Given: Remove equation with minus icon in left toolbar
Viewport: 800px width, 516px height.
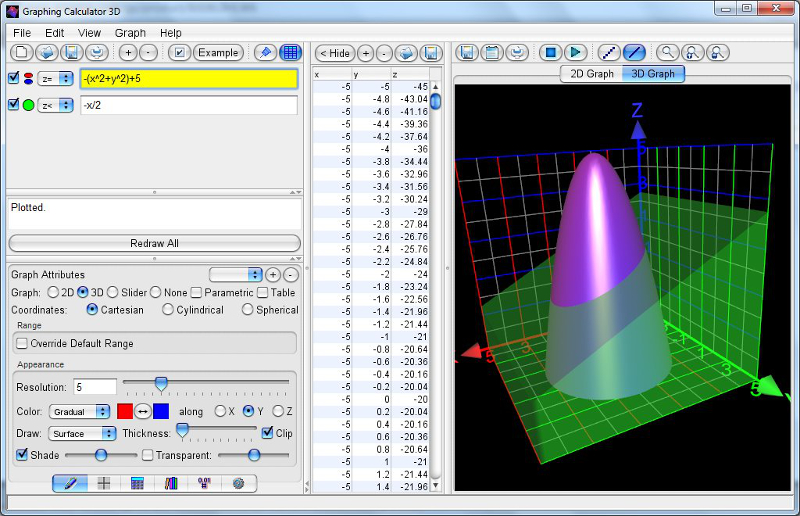Looking at the screenshot, I should [x=148, y=53].
